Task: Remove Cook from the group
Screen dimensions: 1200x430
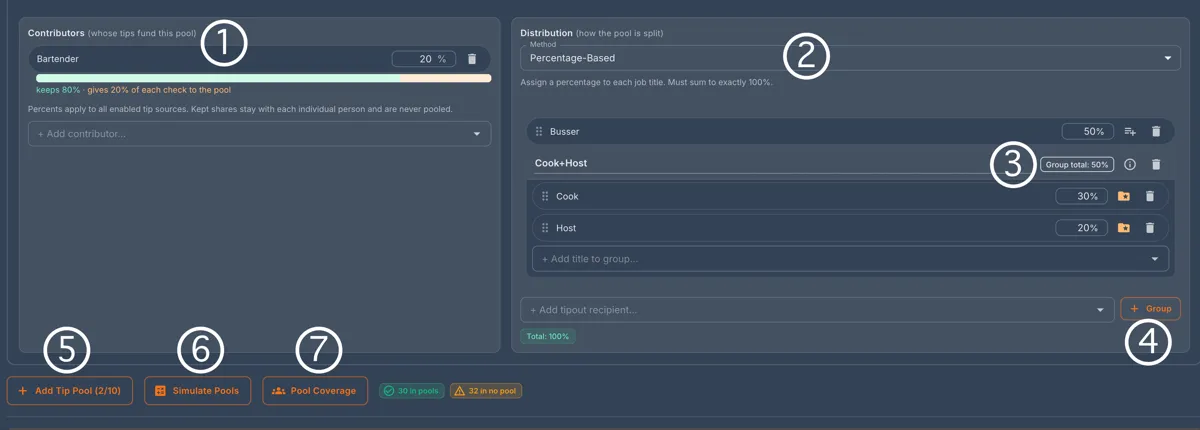Action: click(1150, 196)
